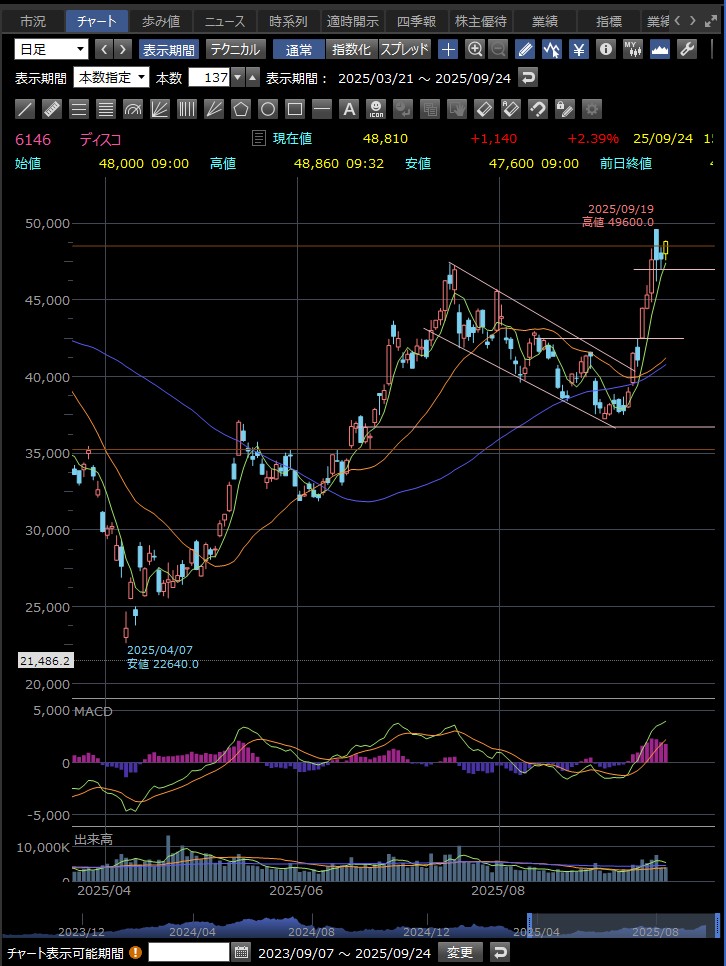
Task: Click the chart period date input field
Action: click(x=188, y=952)
